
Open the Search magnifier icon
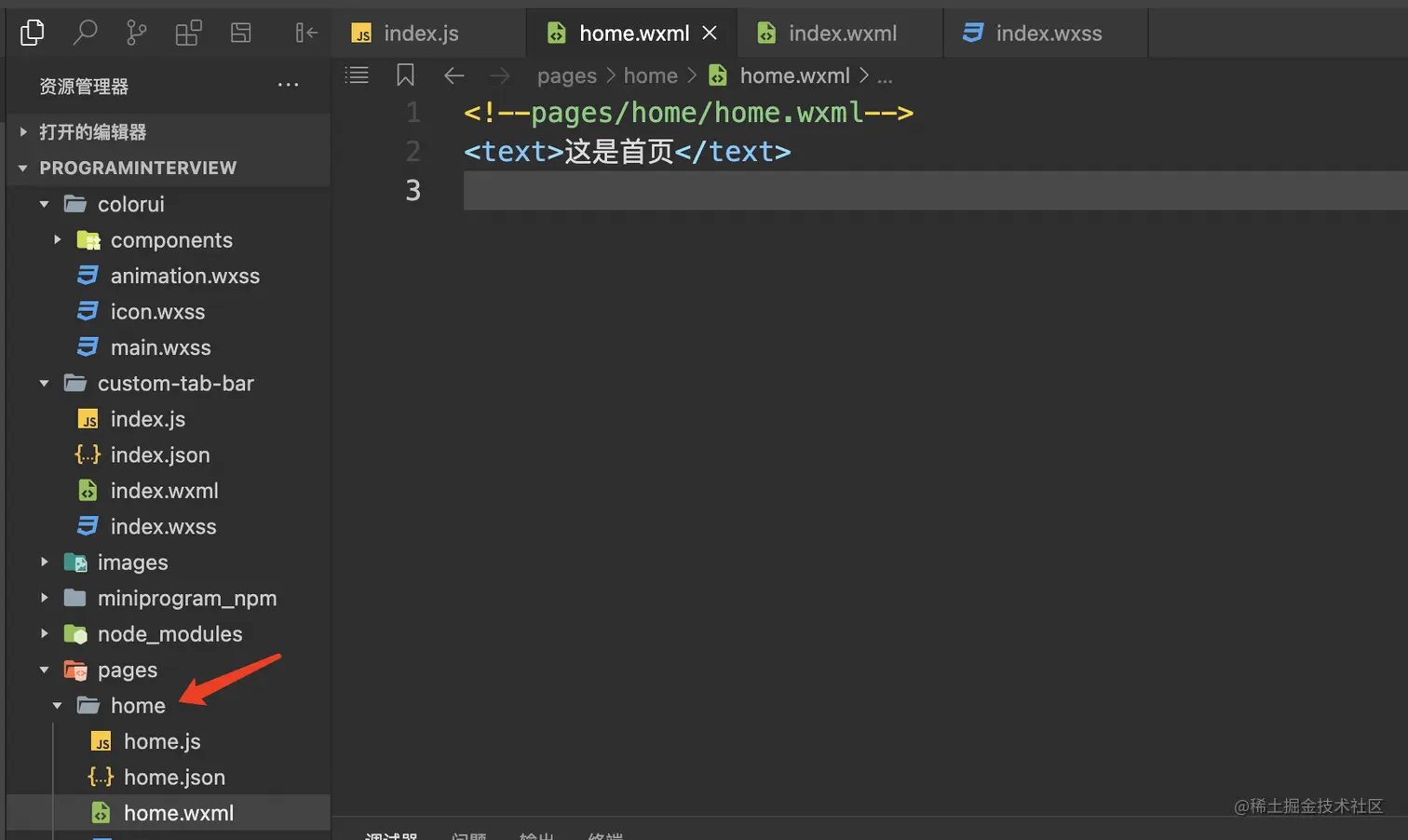click(85, 33)
